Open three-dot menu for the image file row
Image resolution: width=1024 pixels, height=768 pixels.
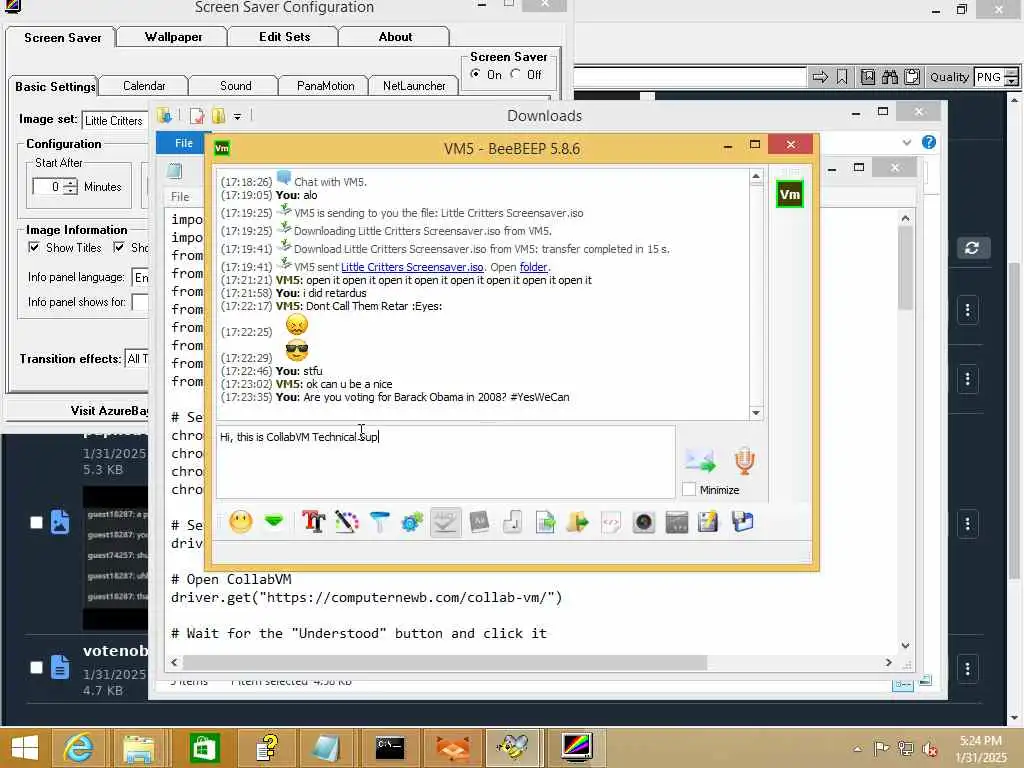[x=968, y=524]
